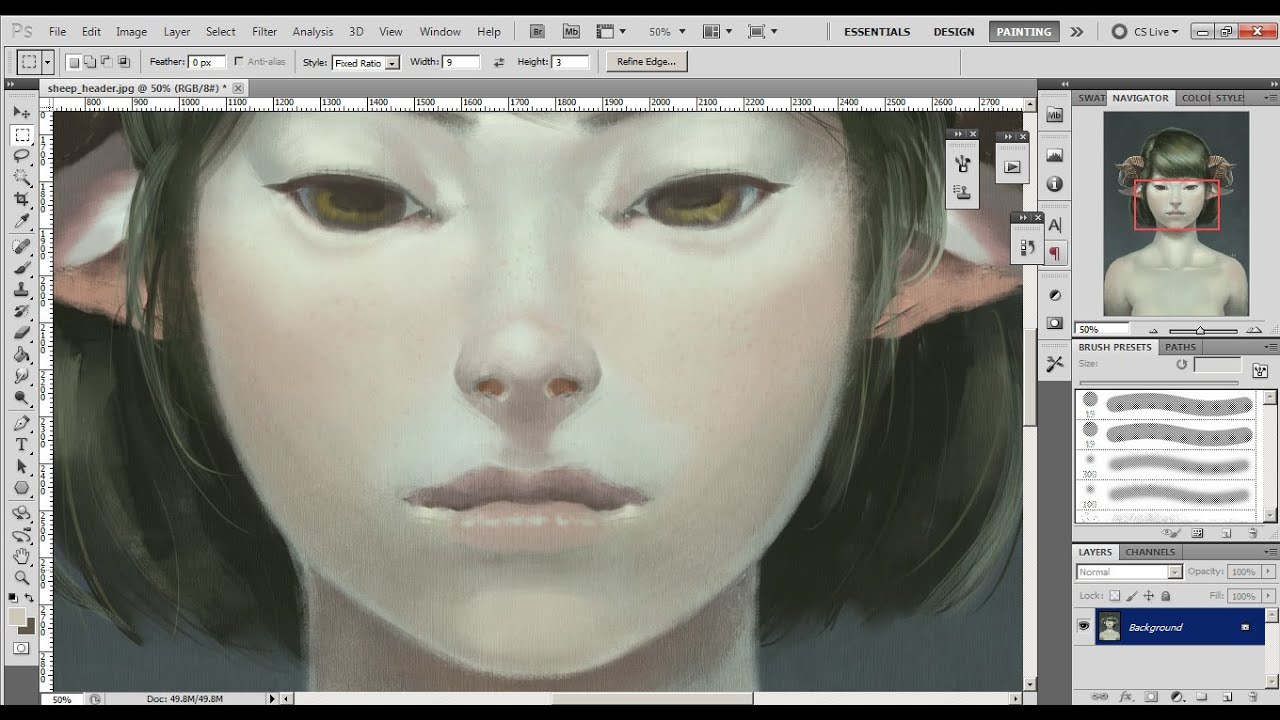Switch to Essentials workspace
1280x720 pixels.
pos(877,32)
